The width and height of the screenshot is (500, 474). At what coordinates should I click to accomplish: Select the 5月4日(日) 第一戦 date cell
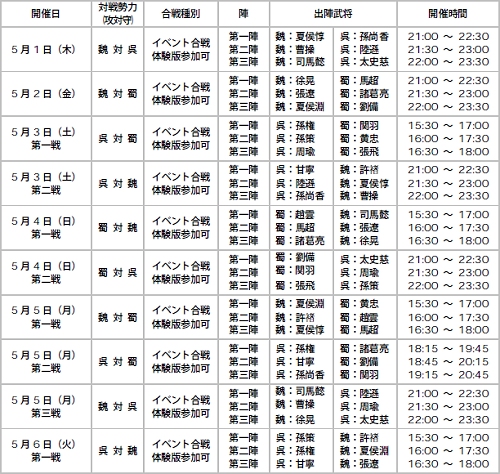coord(46,228)
